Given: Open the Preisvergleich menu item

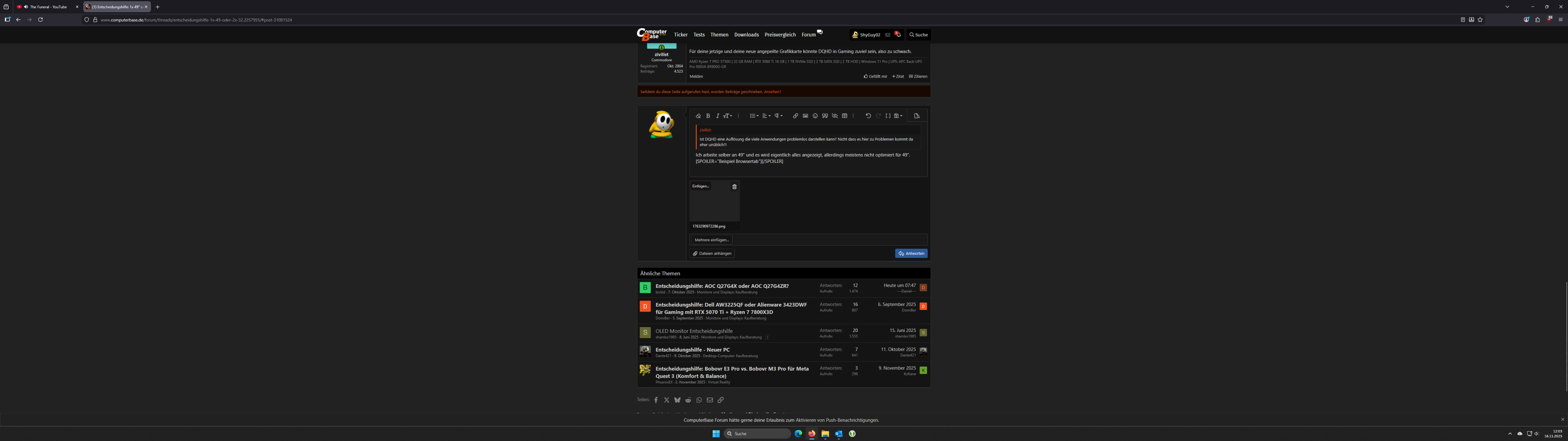Looking at the screenshot, I should click(x=780, y=35).
